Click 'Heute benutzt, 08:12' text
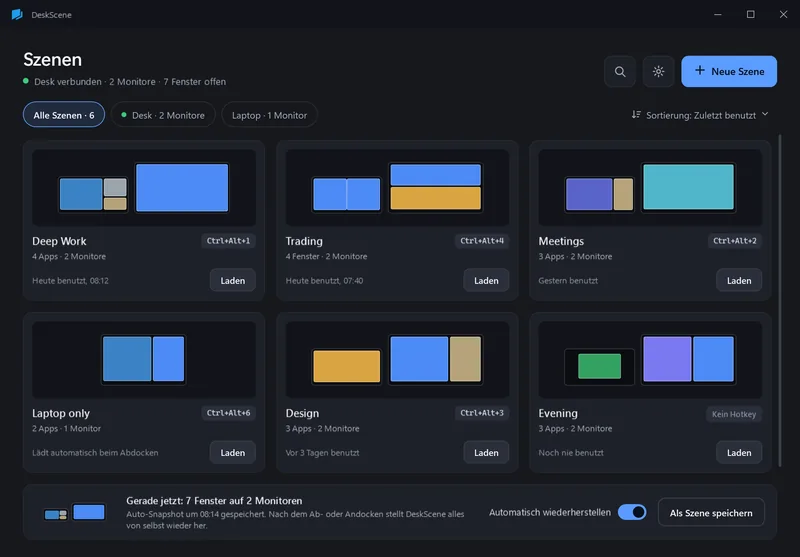The width and height of the screenshot is (800, 557). pos(70,281)
